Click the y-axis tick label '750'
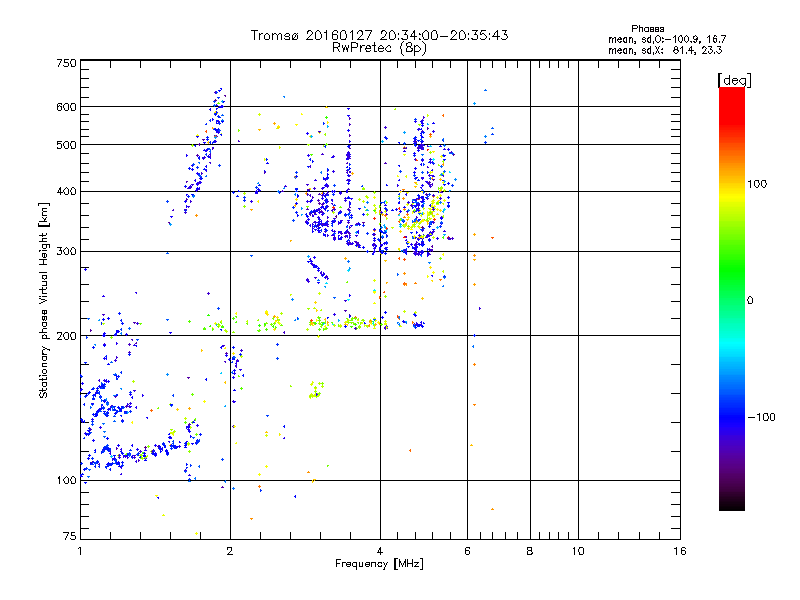Image resolution: width=800 pixels, height=600 pixels. point(66,63)
